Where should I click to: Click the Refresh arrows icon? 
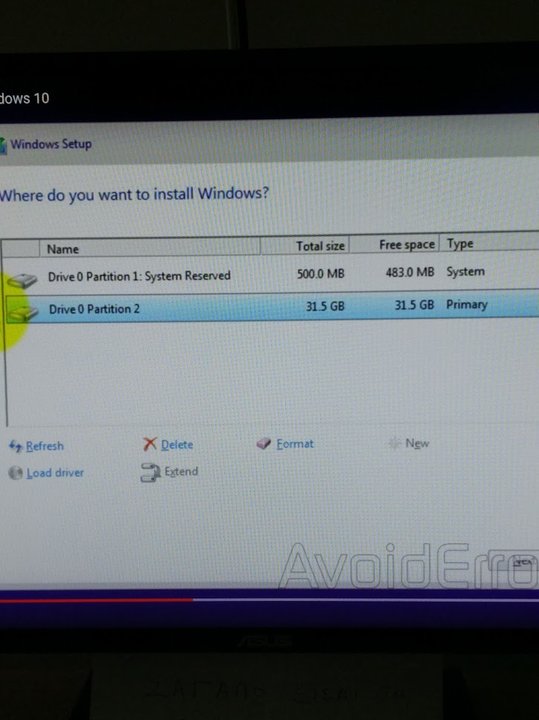pyautogui.click(x=15, y=446)
